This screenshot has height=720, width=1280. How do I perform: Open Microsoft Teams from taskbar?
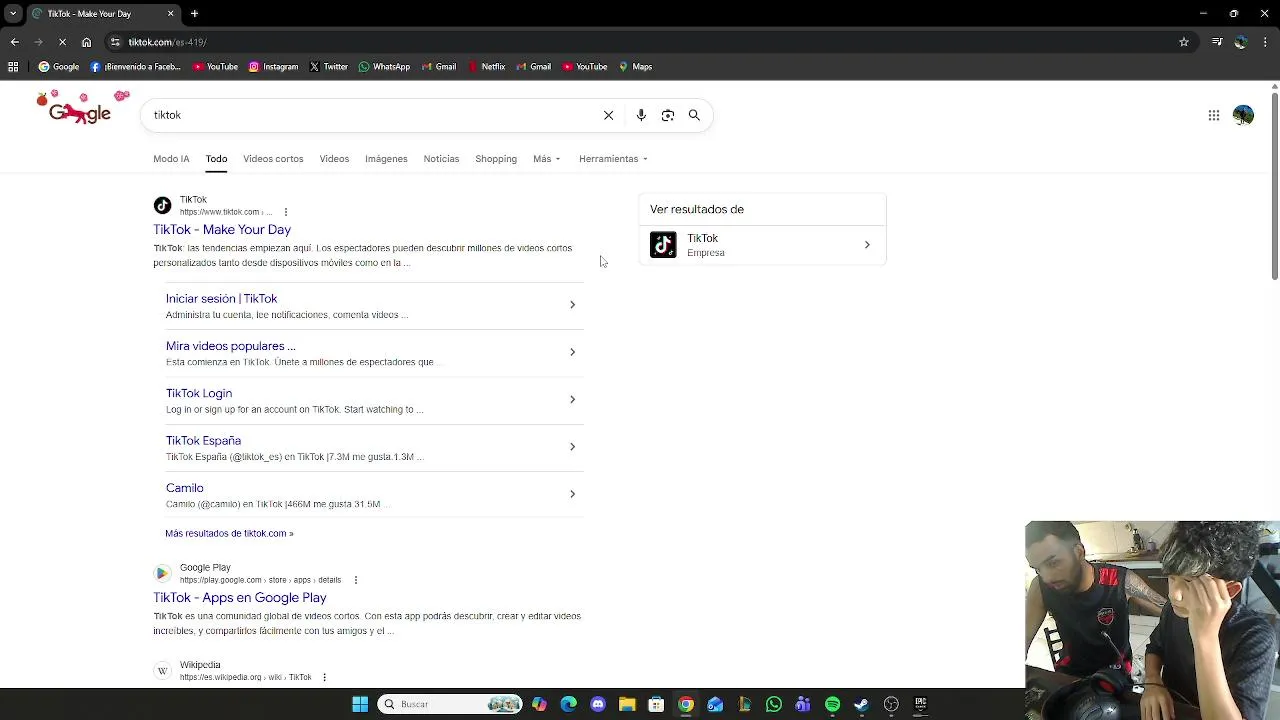click(803, 704)
